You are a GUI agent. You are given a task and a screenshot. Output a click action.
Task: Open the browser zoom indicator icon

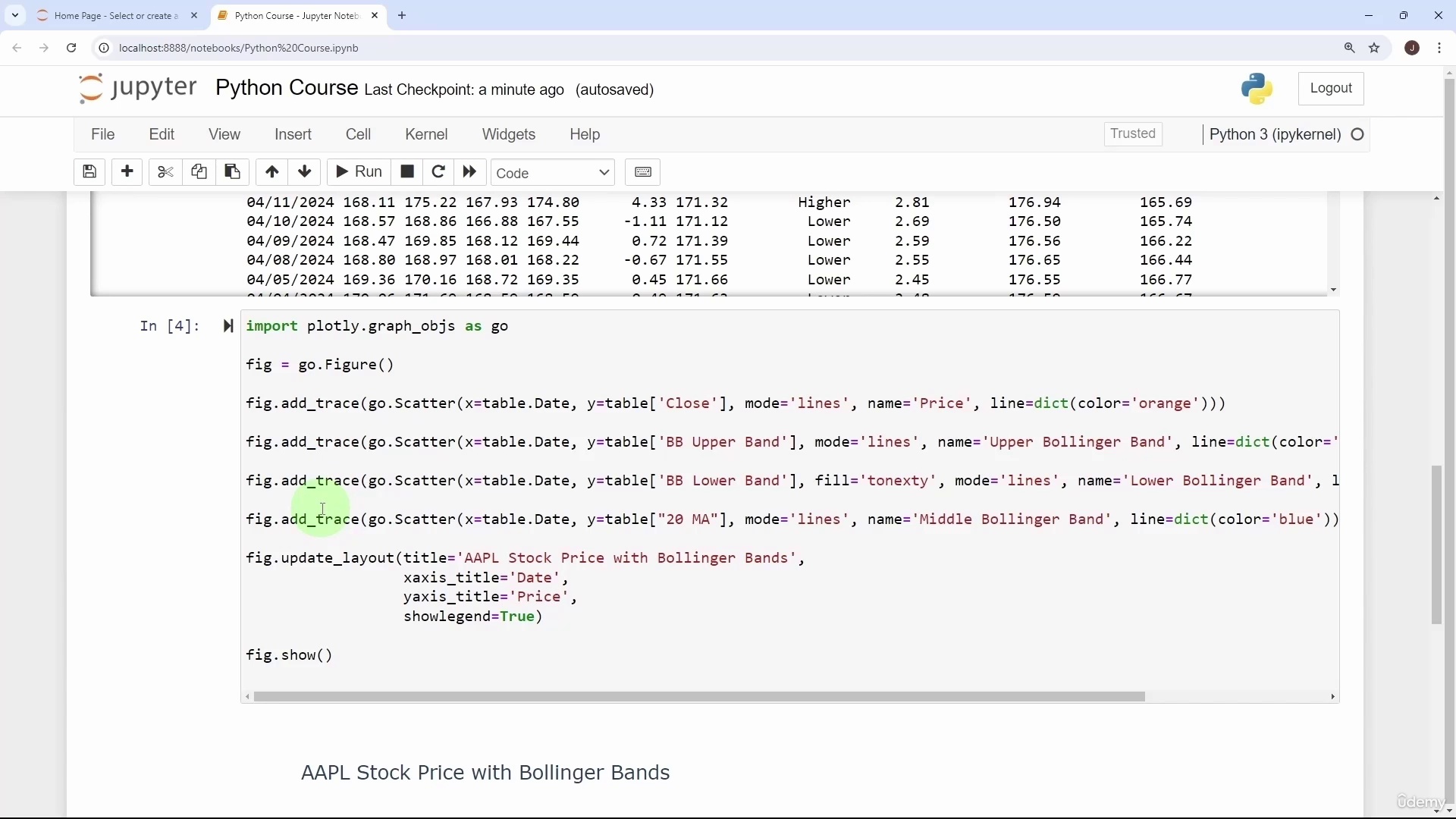1350,48
